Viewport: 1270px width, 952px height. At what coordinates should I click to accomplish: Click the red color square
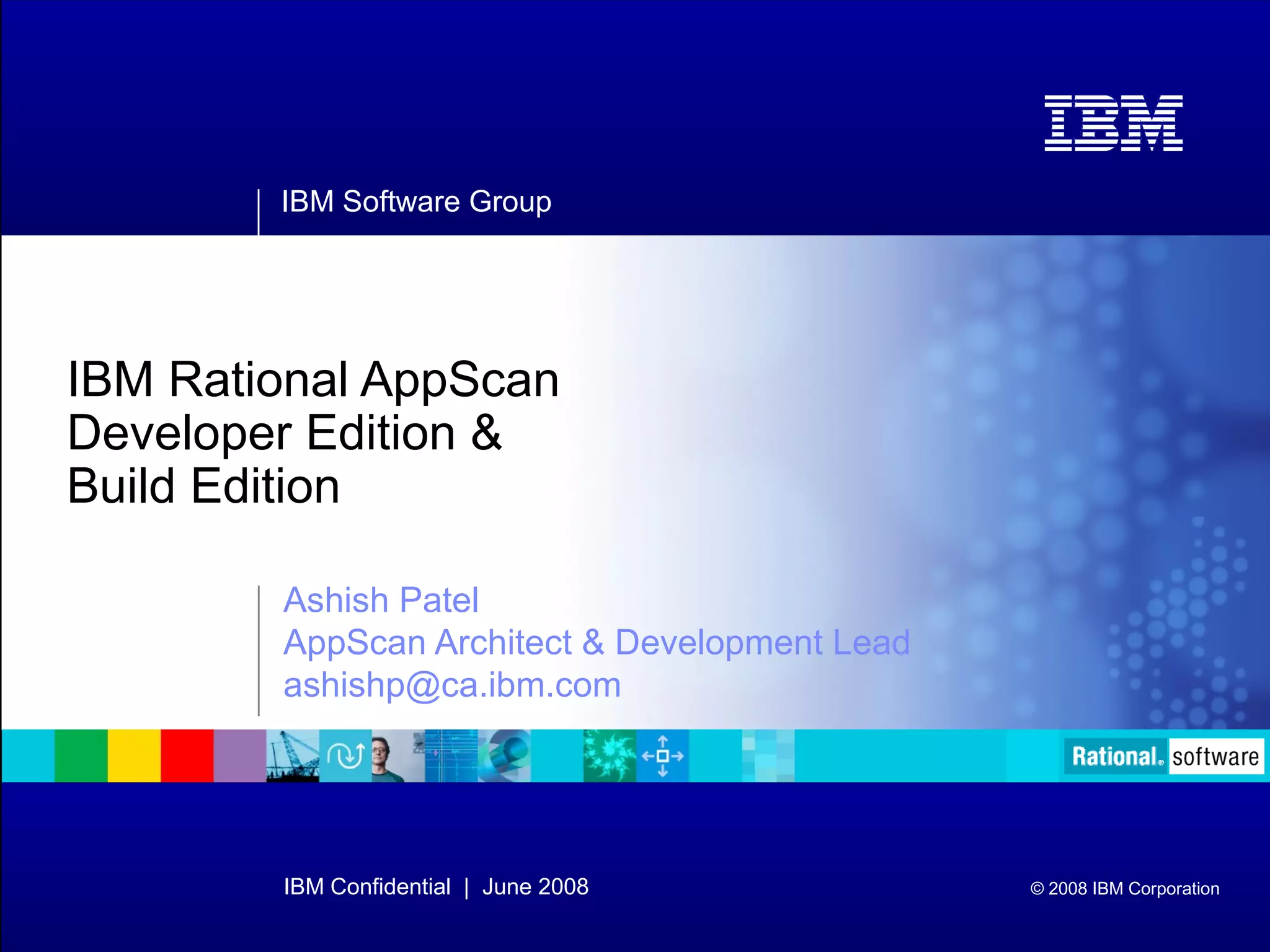187,756
